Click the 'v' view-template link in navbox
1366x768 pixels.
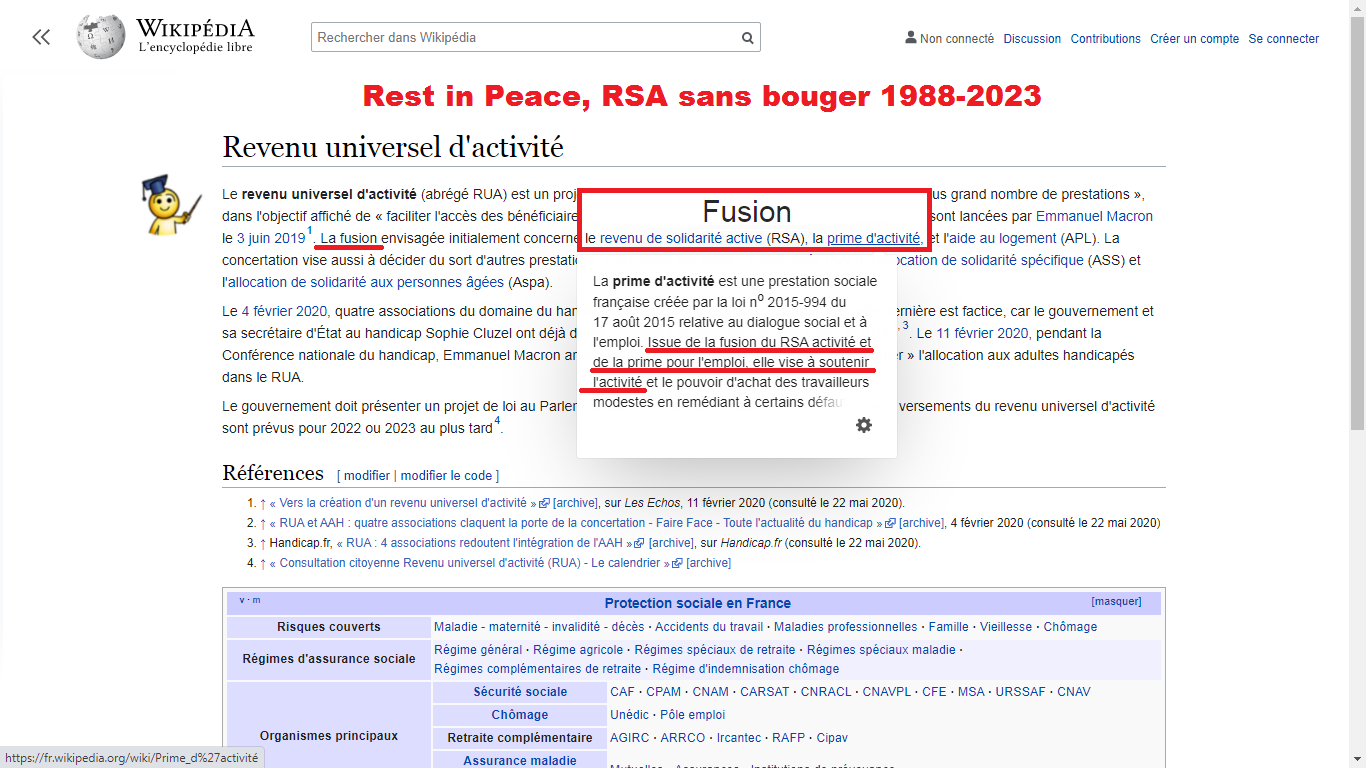pos(242,600)
